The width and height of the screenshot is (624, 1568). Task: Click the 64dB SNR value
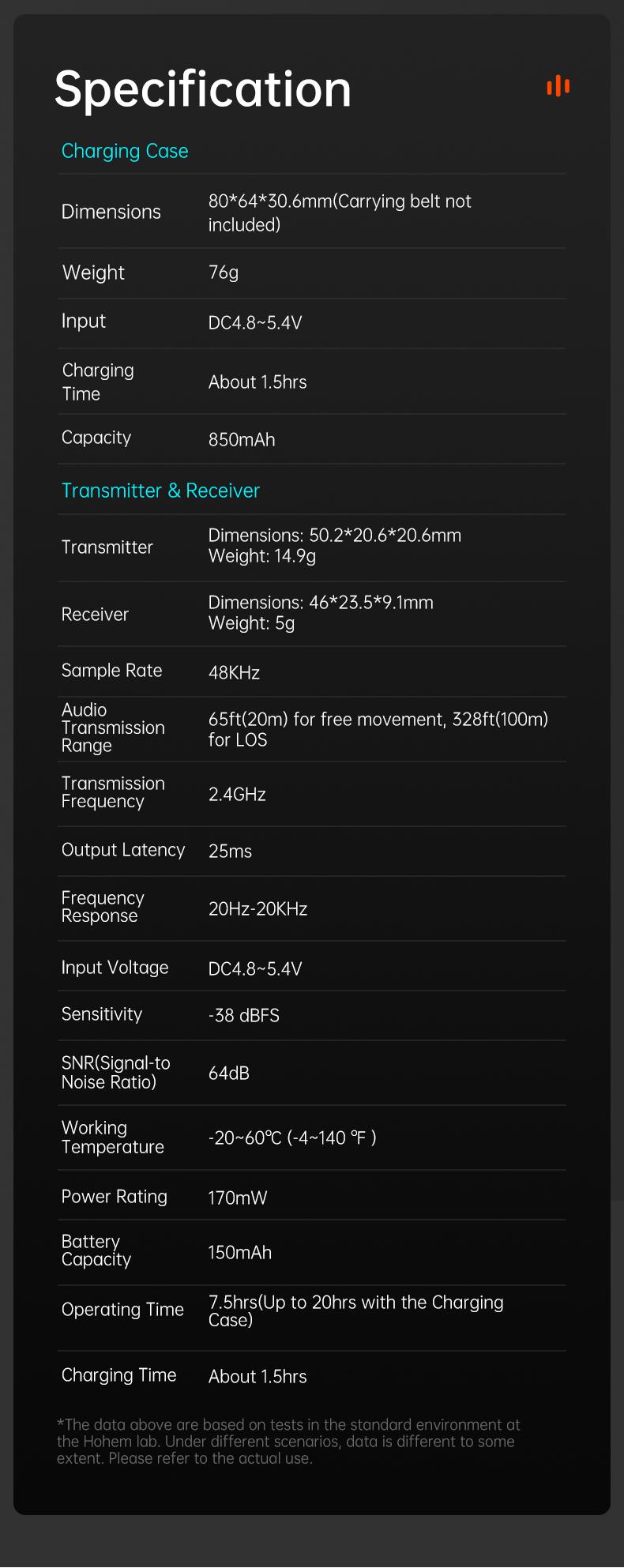coord(229,1073)
